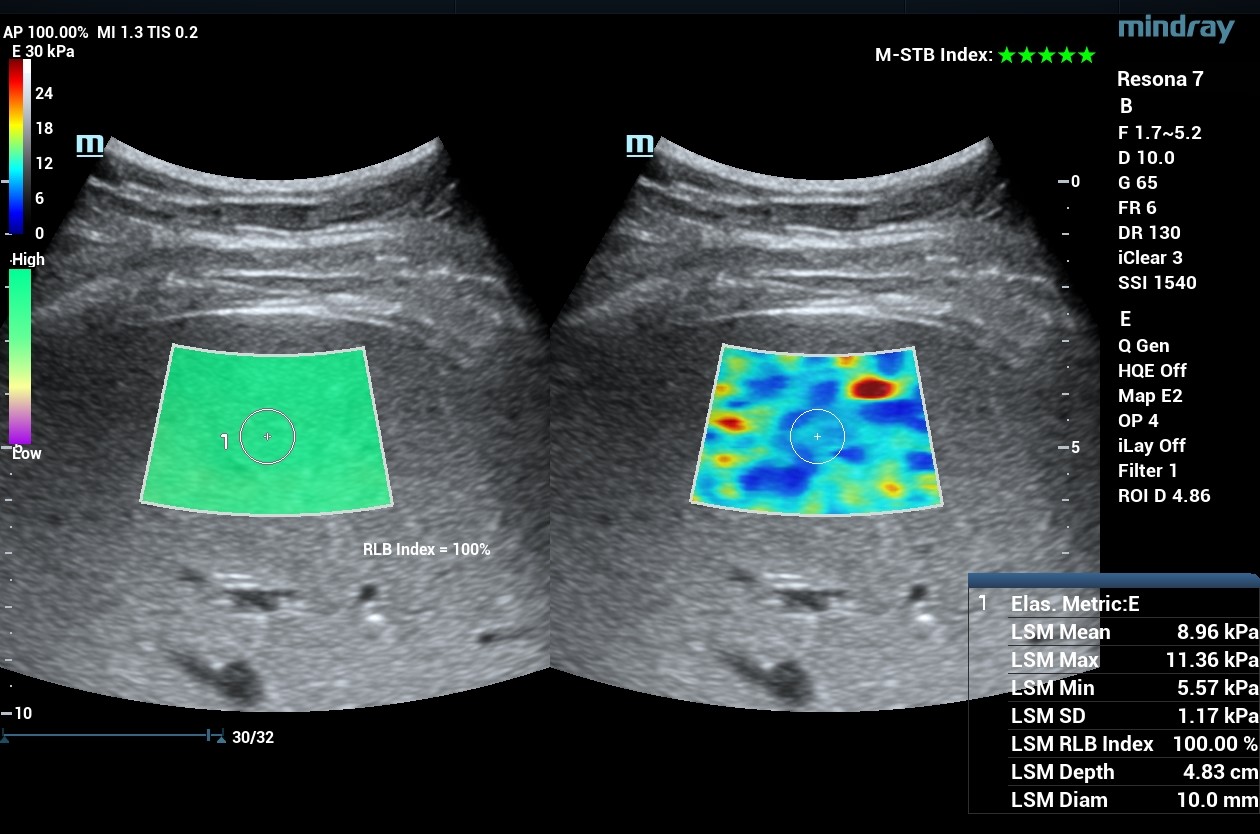Click the 30/32 frame counter

253,738
